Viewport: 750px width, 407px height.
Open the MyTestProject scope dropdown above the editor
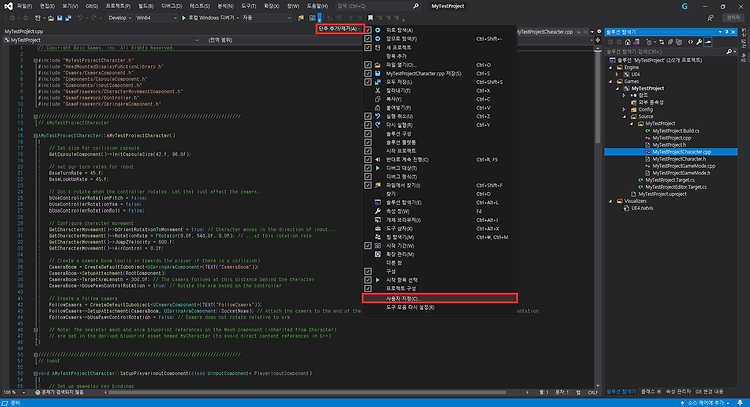(x=101, y=40)
